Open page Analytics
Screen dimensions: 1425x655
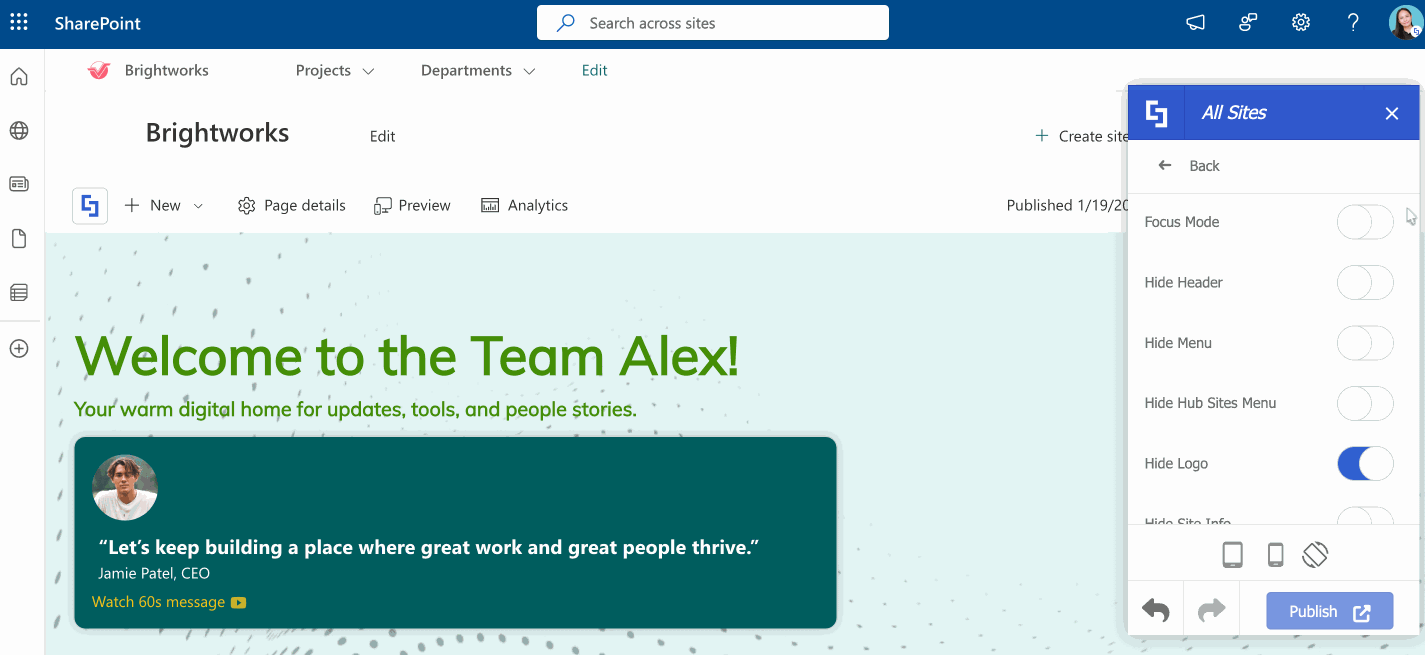click(524, 206)
